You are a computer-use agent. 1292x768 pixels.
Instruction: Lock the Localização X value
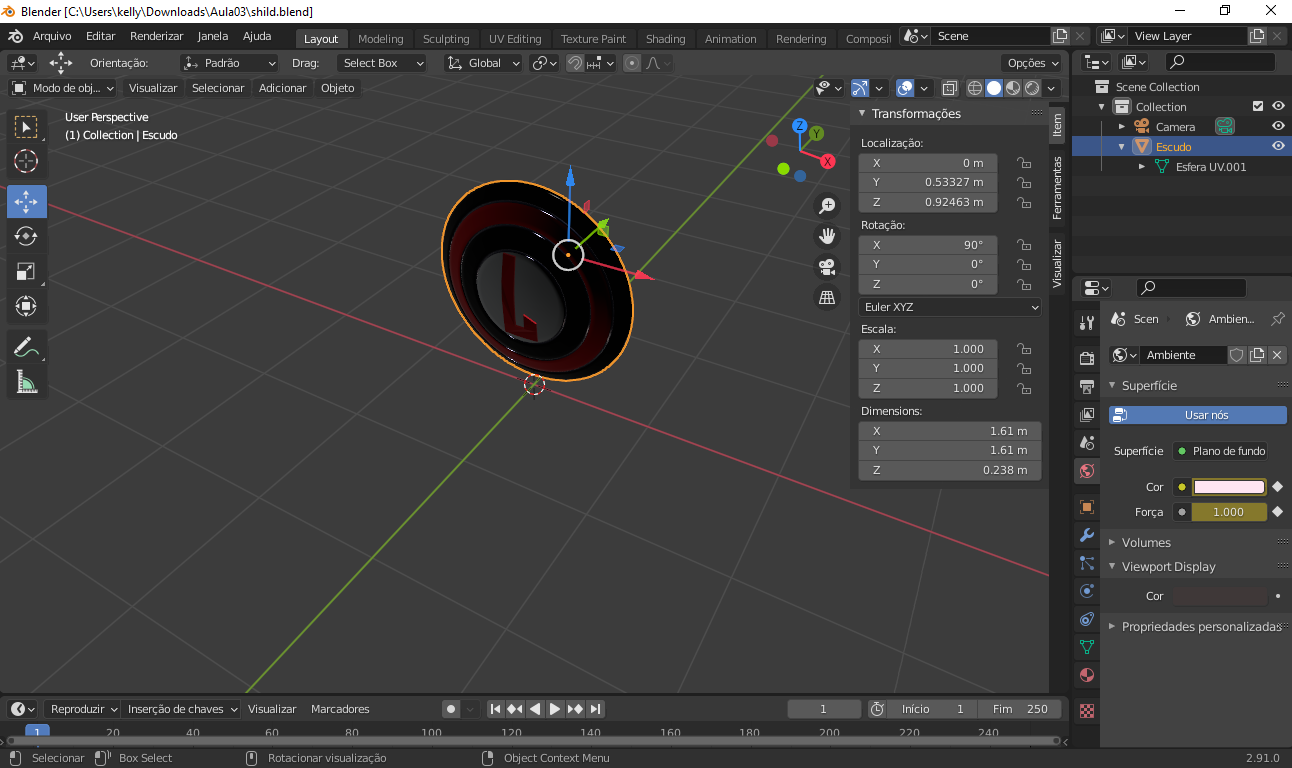[x=1024, y=163]
